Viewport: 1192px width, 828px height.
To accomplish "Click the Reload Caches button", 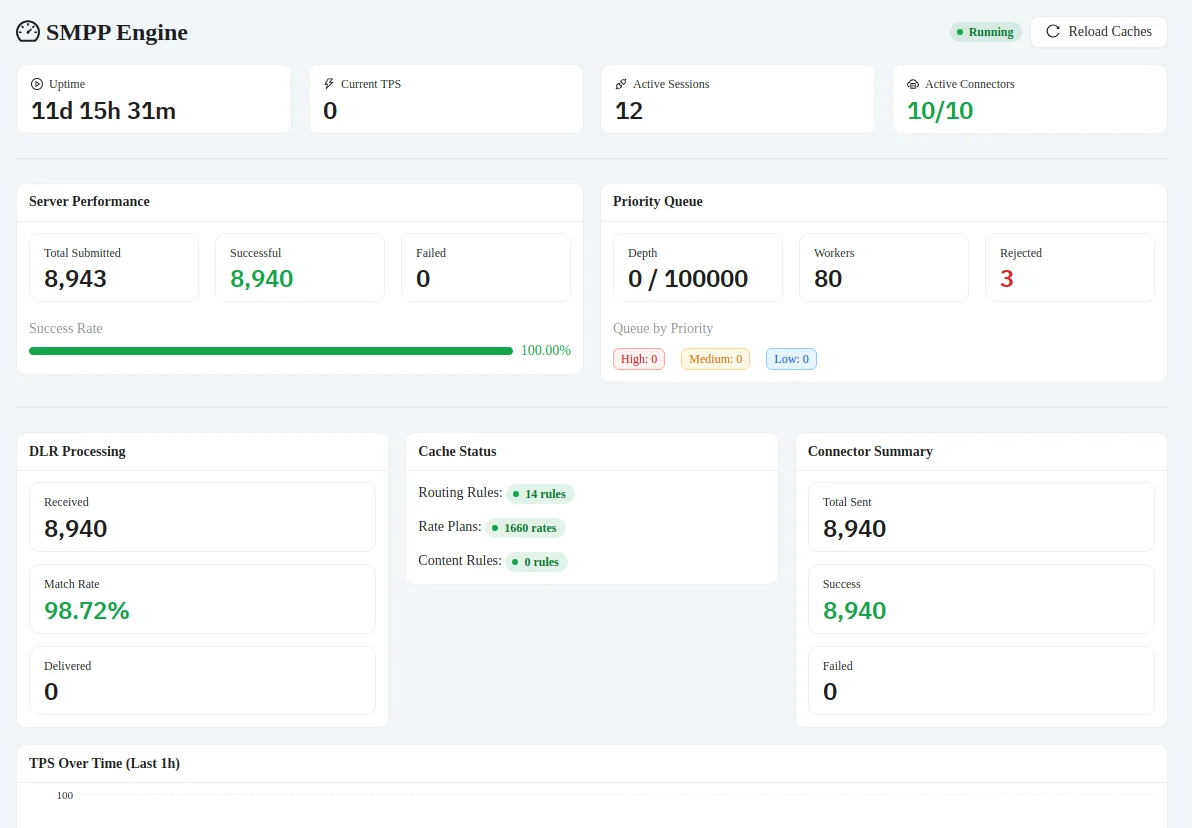I will [1098, 32].
